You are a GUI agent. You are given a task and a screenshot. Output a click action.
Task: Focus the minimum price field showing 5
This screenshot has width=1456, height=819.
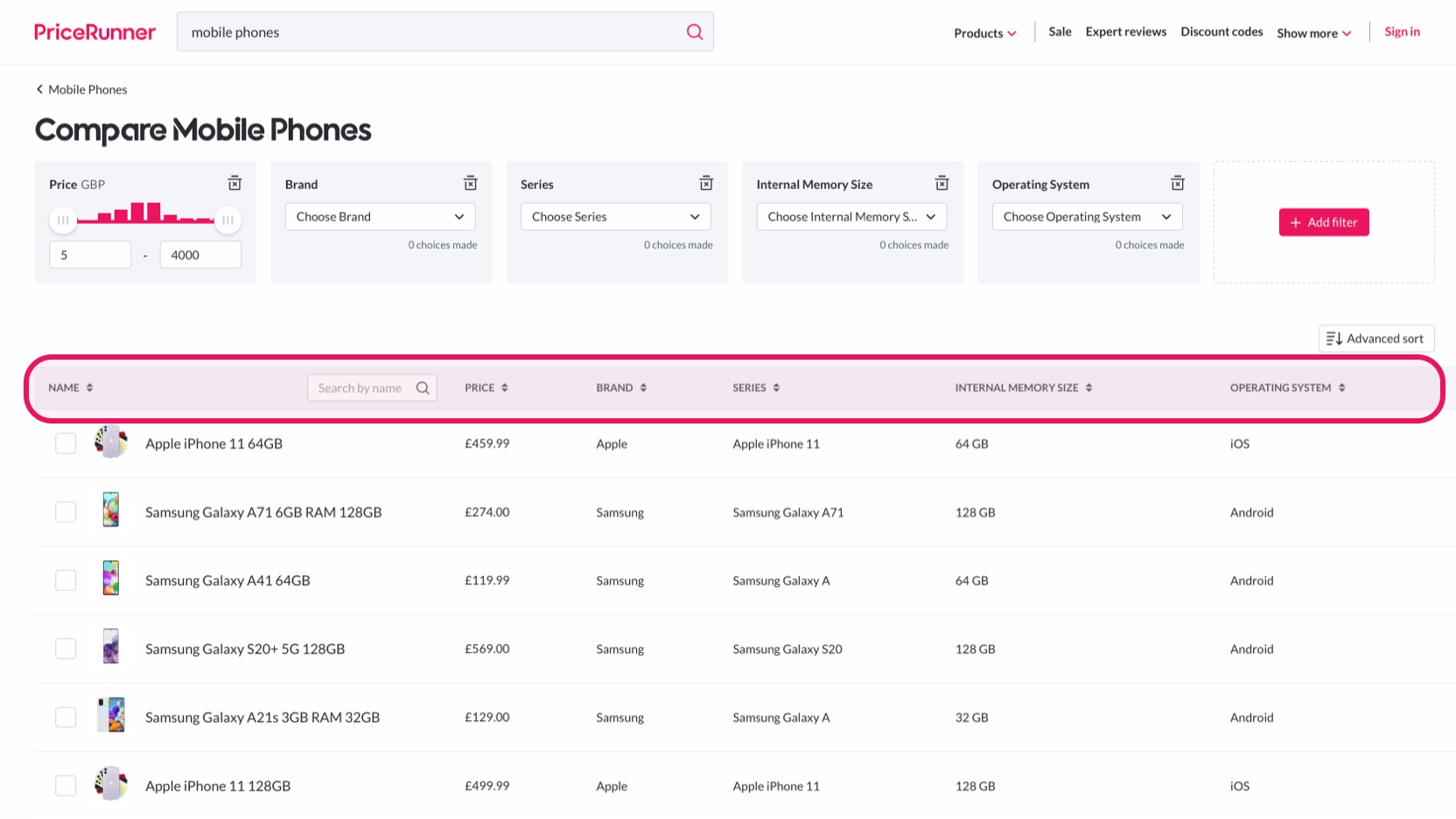[90, 255]
